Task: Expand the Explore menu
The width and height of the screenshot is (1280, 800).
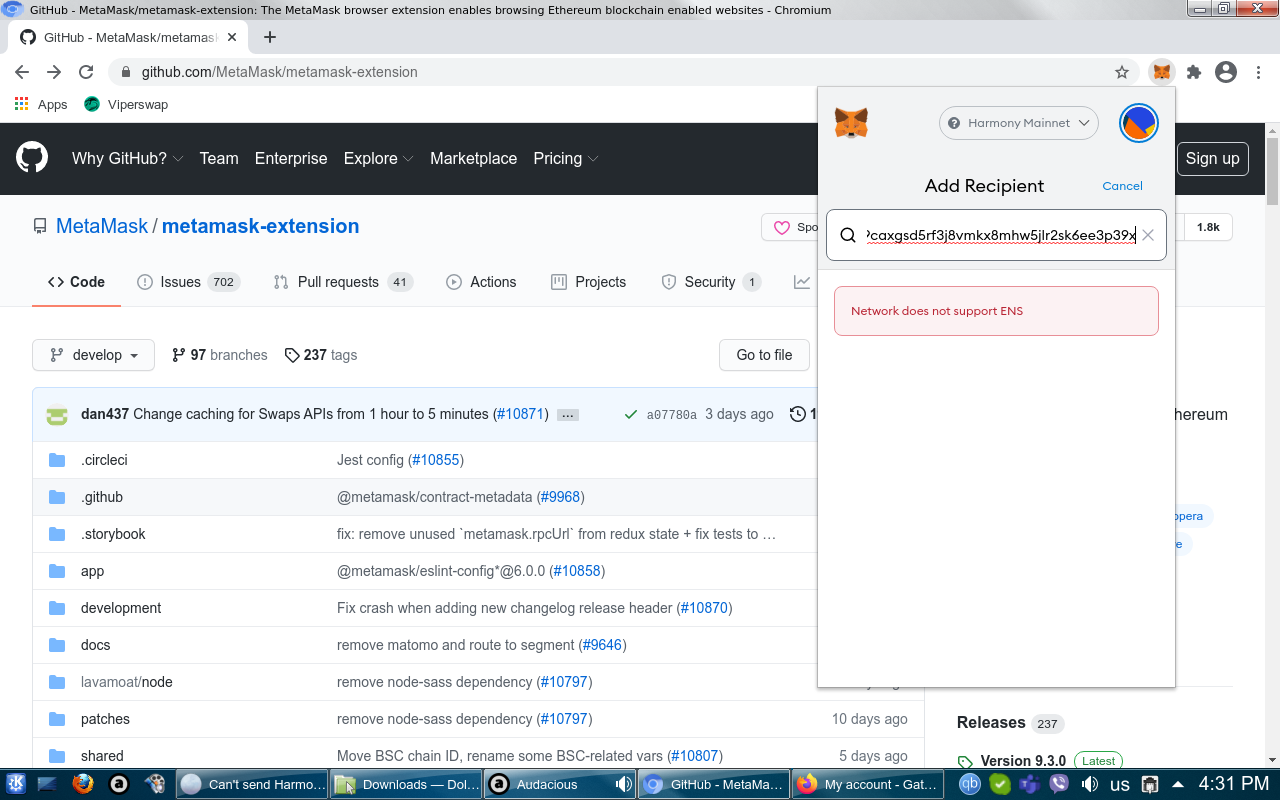Action: [378, 158]
